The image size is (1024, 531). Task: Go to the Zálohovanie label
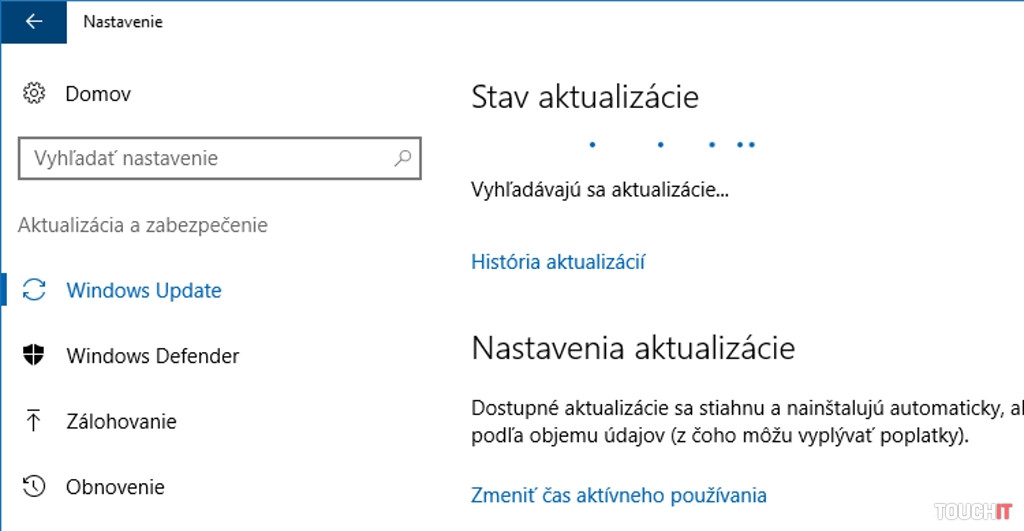tap(121, 421)
